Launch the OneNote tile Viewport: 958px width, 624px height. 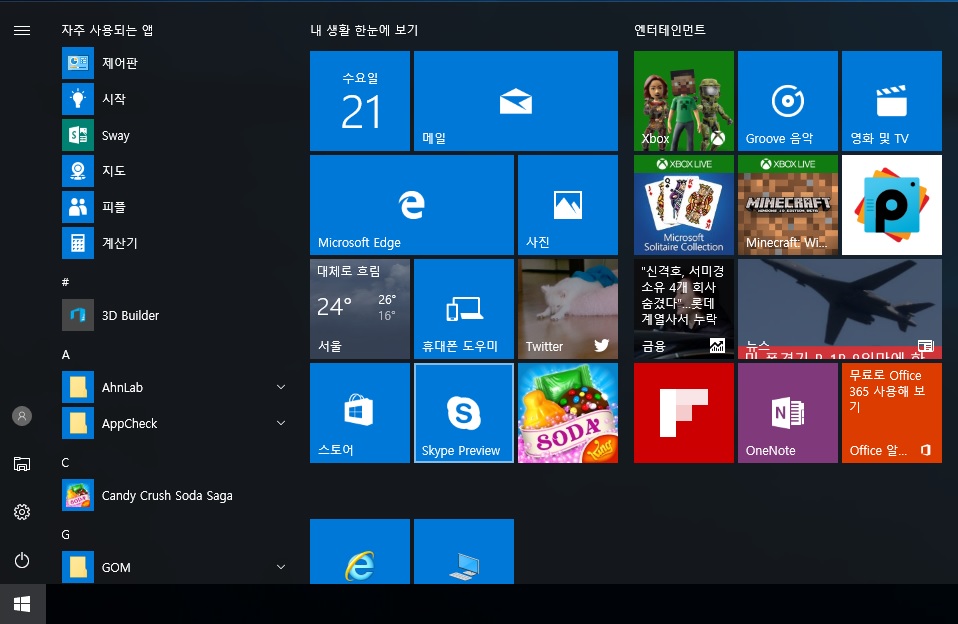[788, 413]
